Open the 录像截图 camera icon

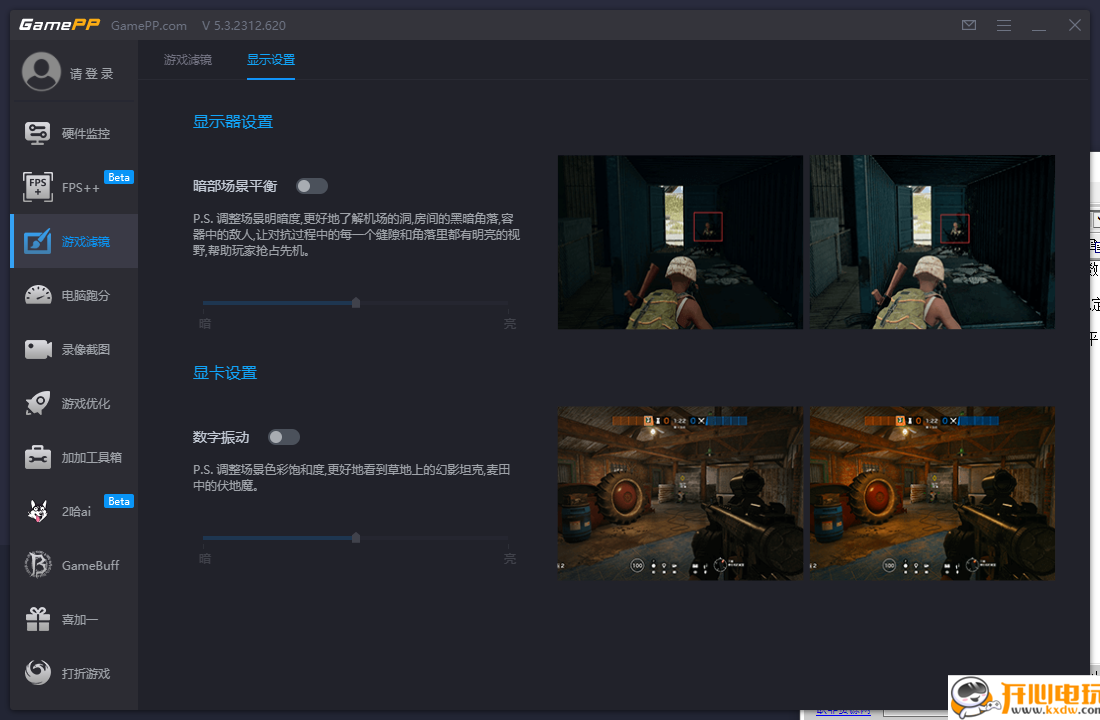(38, 349)
